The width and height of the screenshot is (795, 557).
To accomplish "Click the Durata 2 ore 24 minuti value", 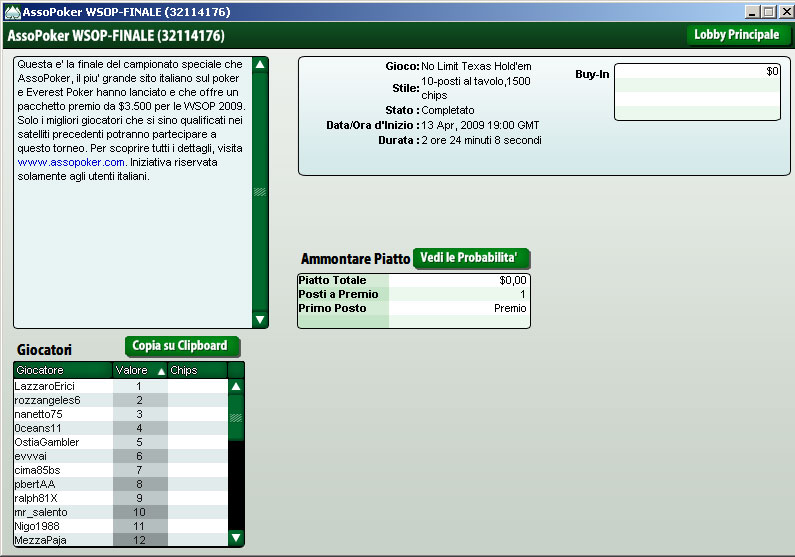I will (x=481, y=140).
